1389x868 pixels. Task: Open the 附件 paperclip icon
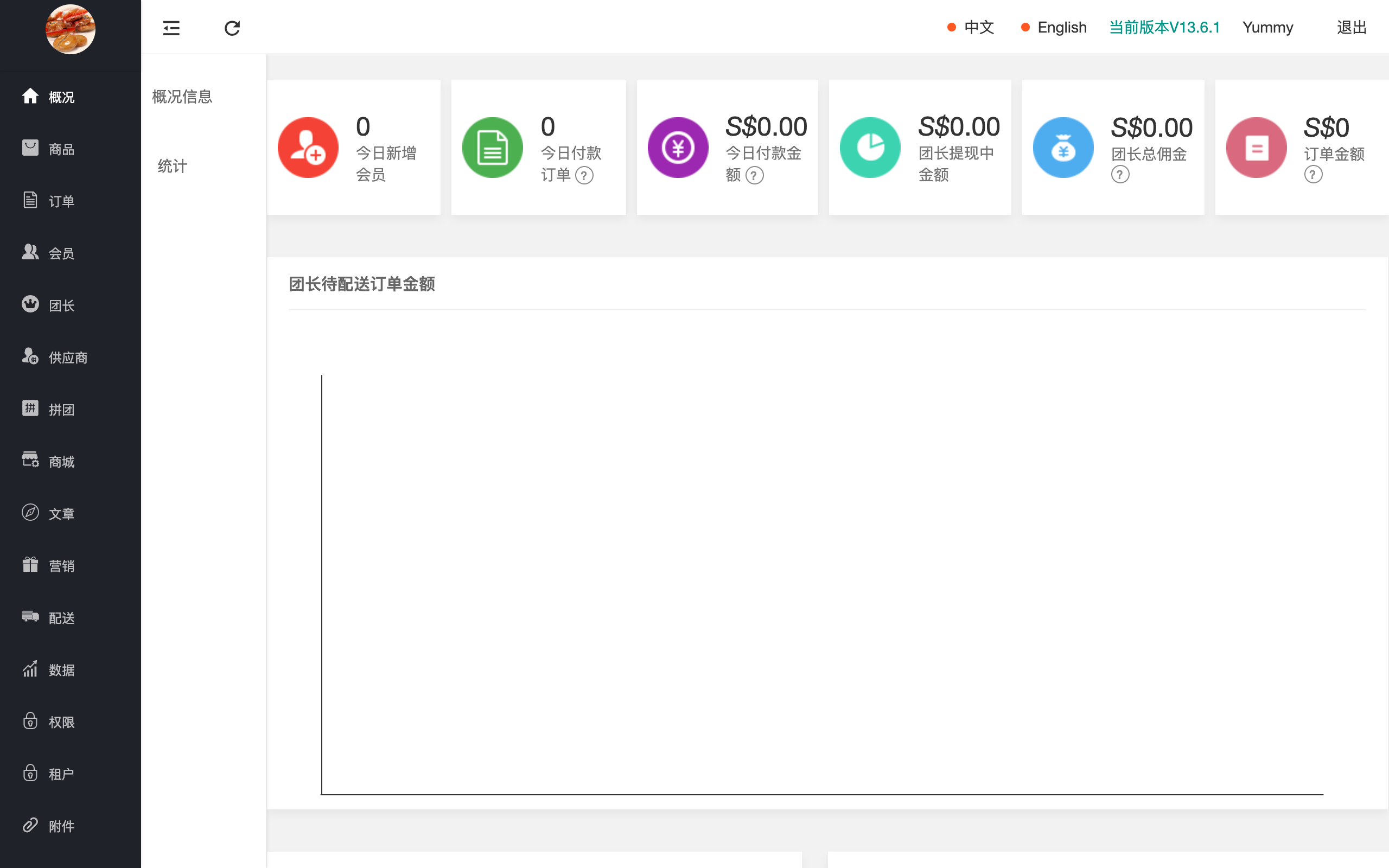tap(30, 825)
